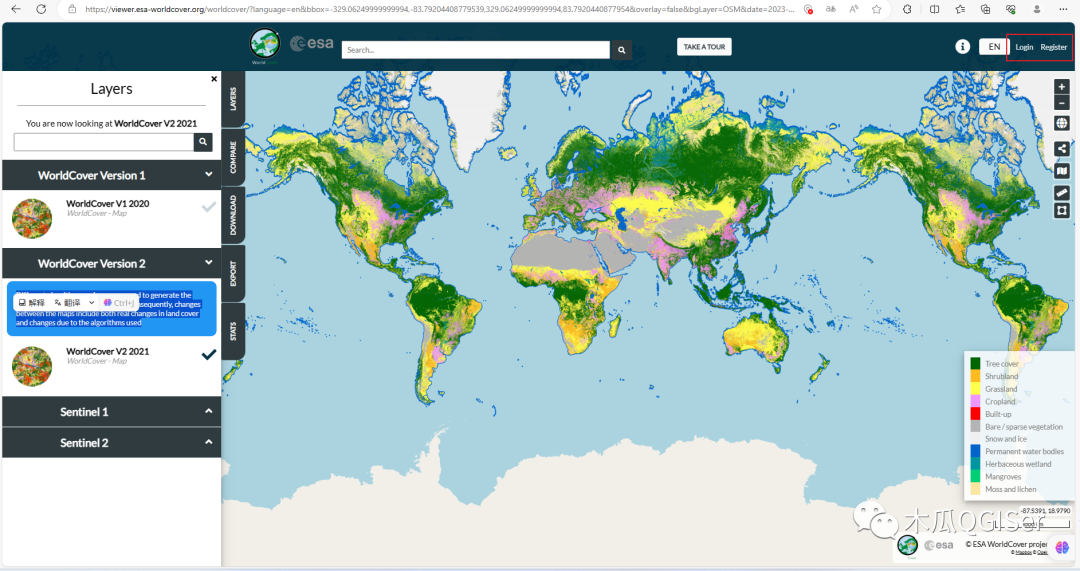The width and height of the screenshot is (1080, 571).
Task: Click the magnifier button next to the top Search bar
Action: 621,50
